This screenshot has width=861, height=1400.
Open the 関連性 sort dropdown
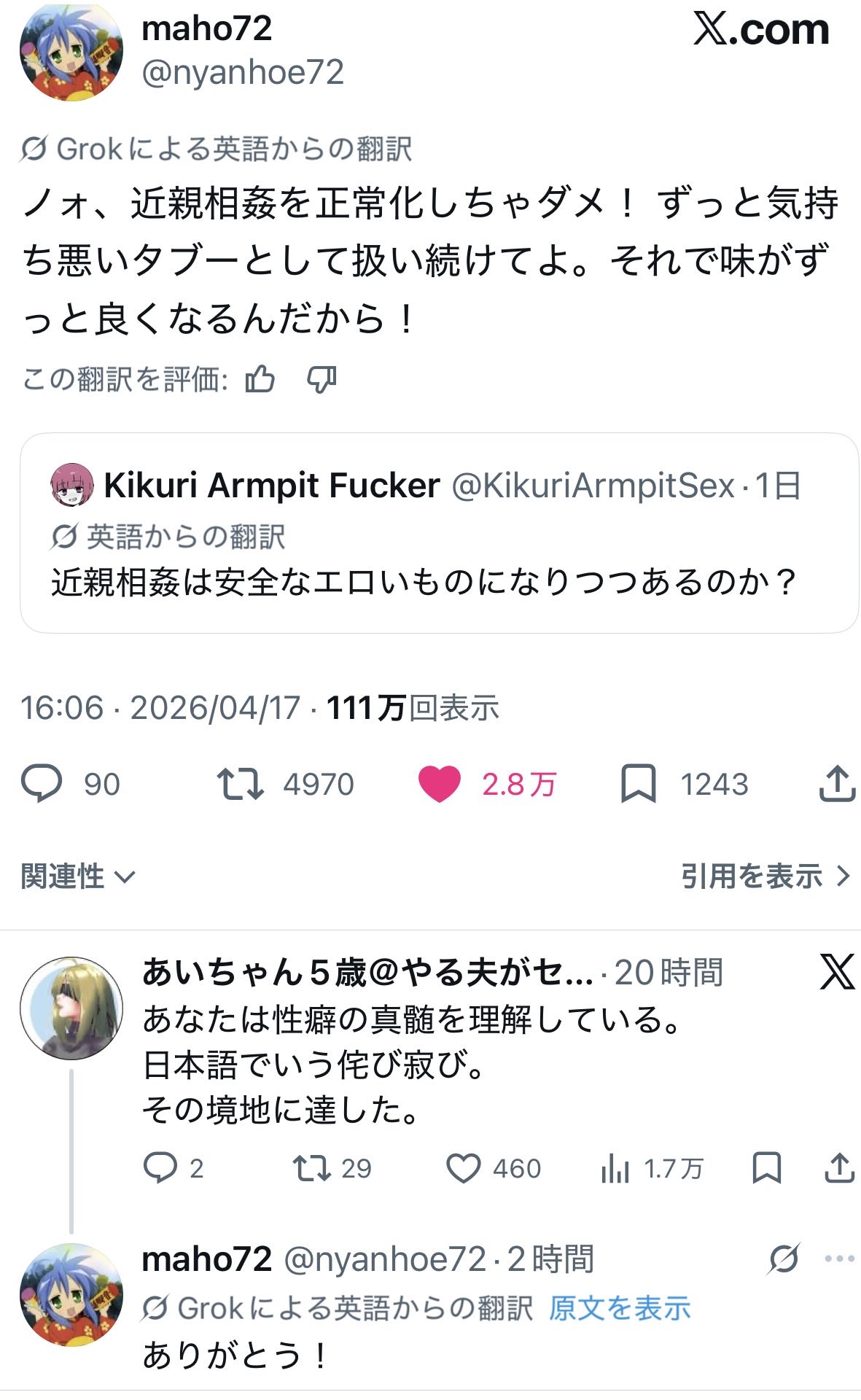pyautogui.click(x=77, y=876)
